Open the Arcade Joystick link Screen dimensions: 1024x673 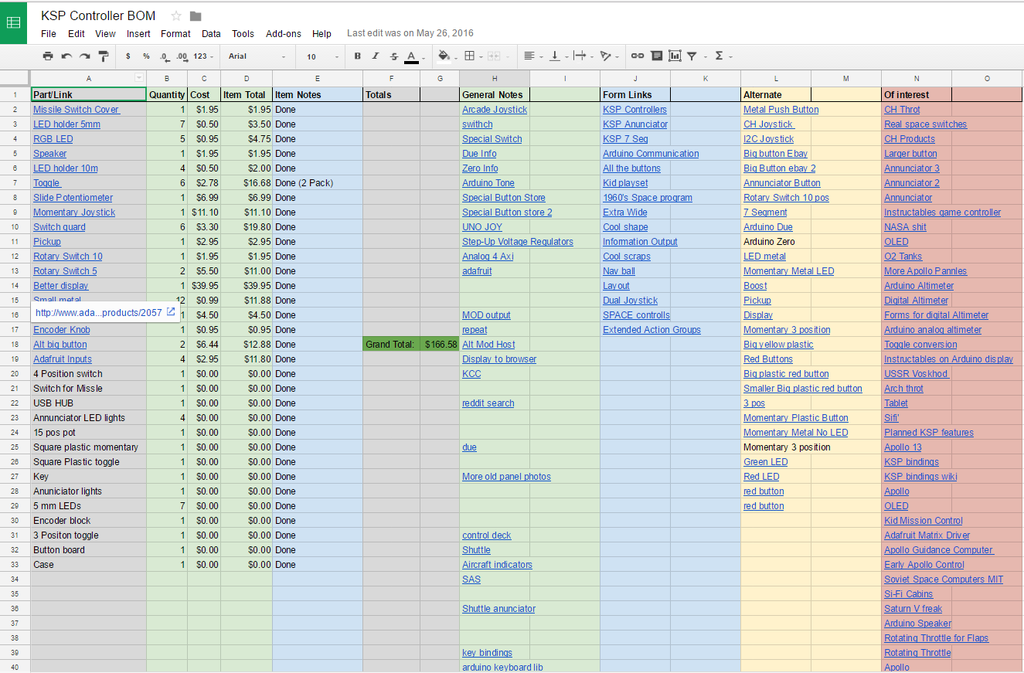point(494,110)
